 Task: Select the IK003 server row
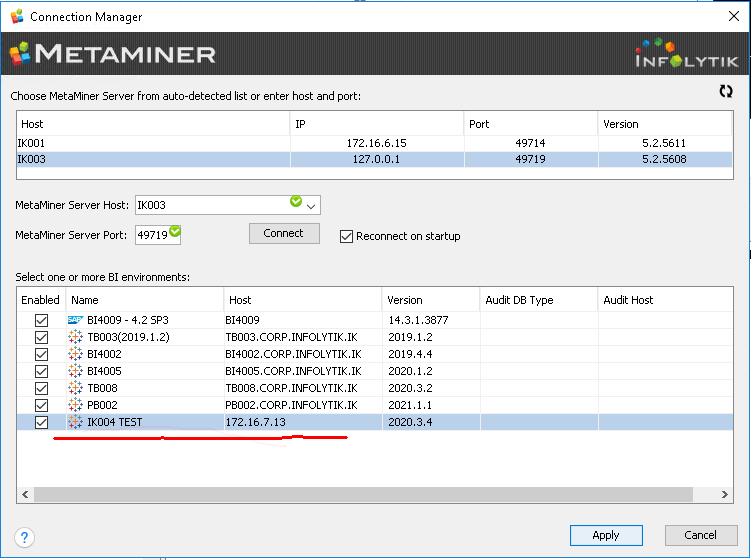(375, 159)
